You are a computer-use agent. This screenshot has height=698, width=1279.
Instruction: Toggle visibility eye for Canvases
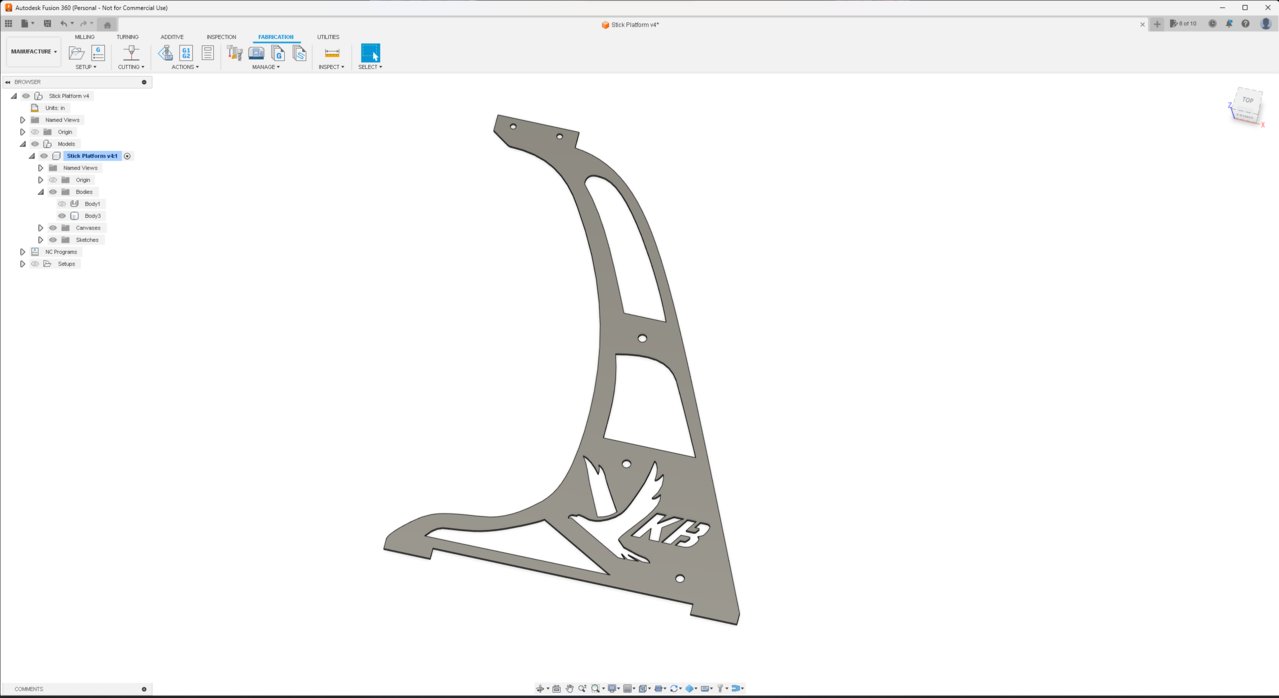coord(53,228)
